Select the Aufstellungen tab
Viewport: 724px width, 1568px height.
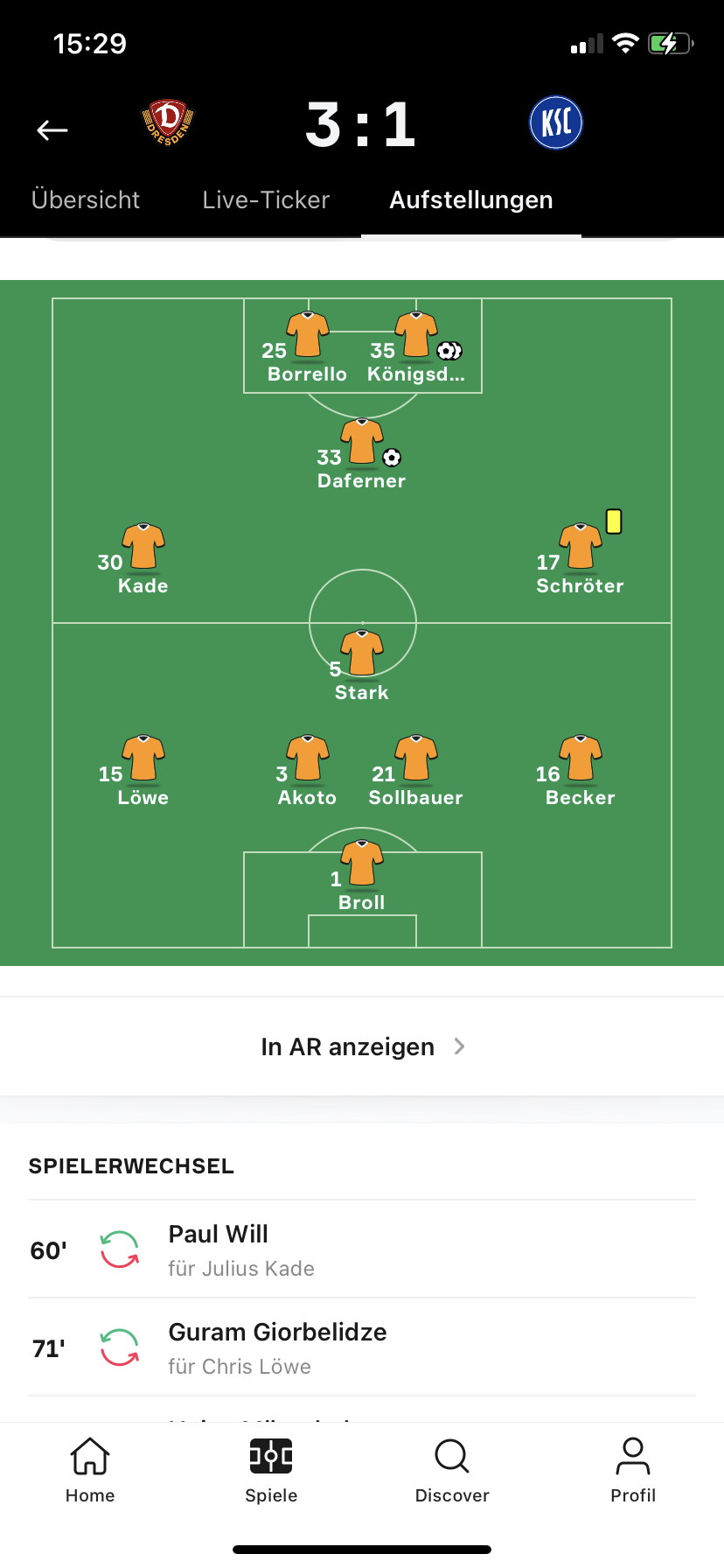[x=471, y=200]
